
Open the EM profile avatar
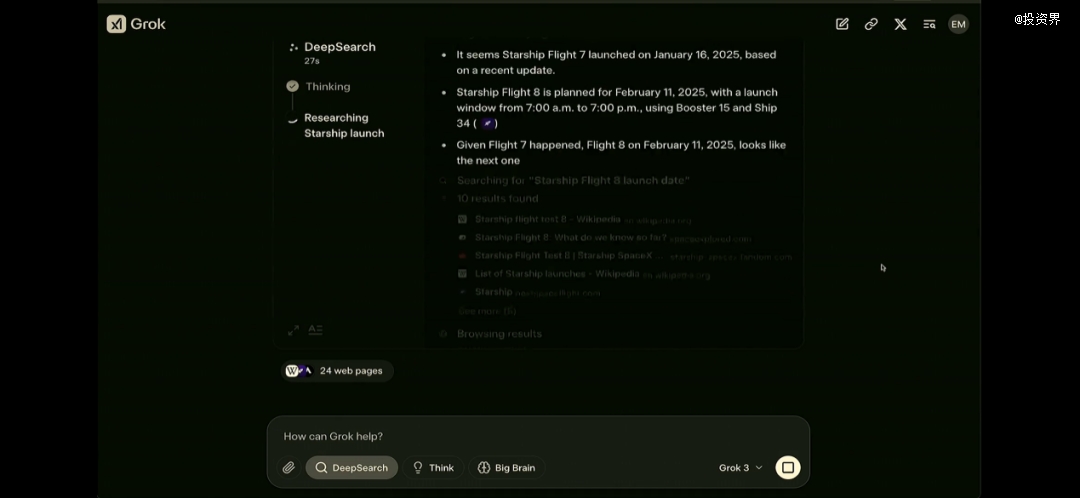click(958, 24)
